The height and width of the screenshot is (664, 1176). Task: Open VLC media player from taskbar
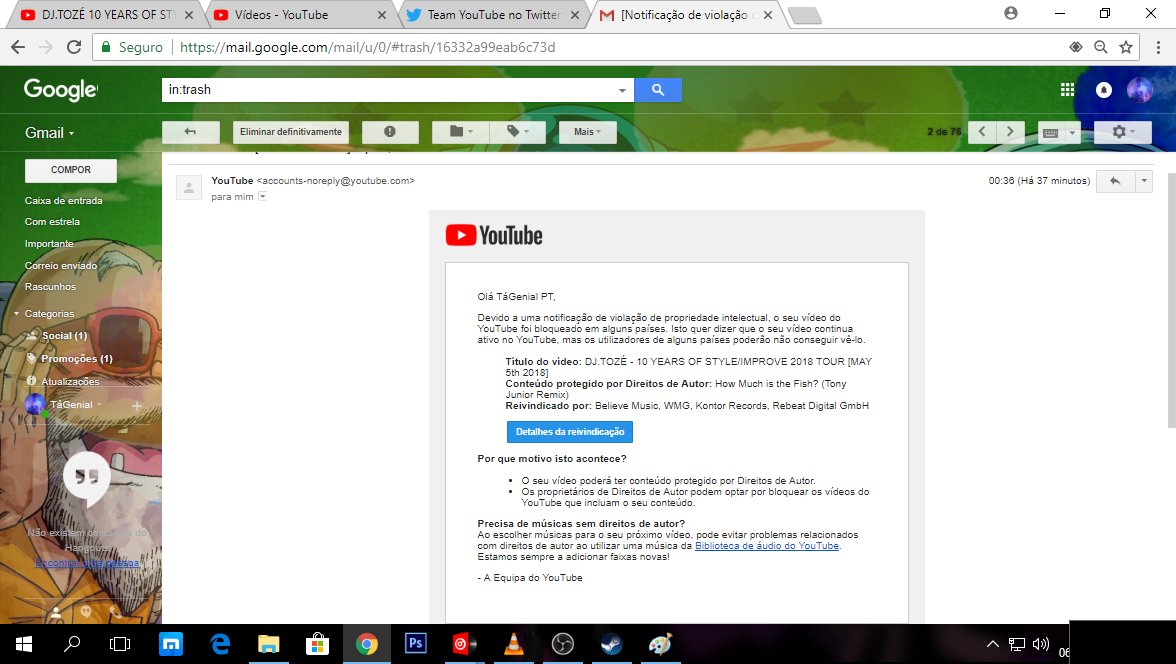pos(514,644)
